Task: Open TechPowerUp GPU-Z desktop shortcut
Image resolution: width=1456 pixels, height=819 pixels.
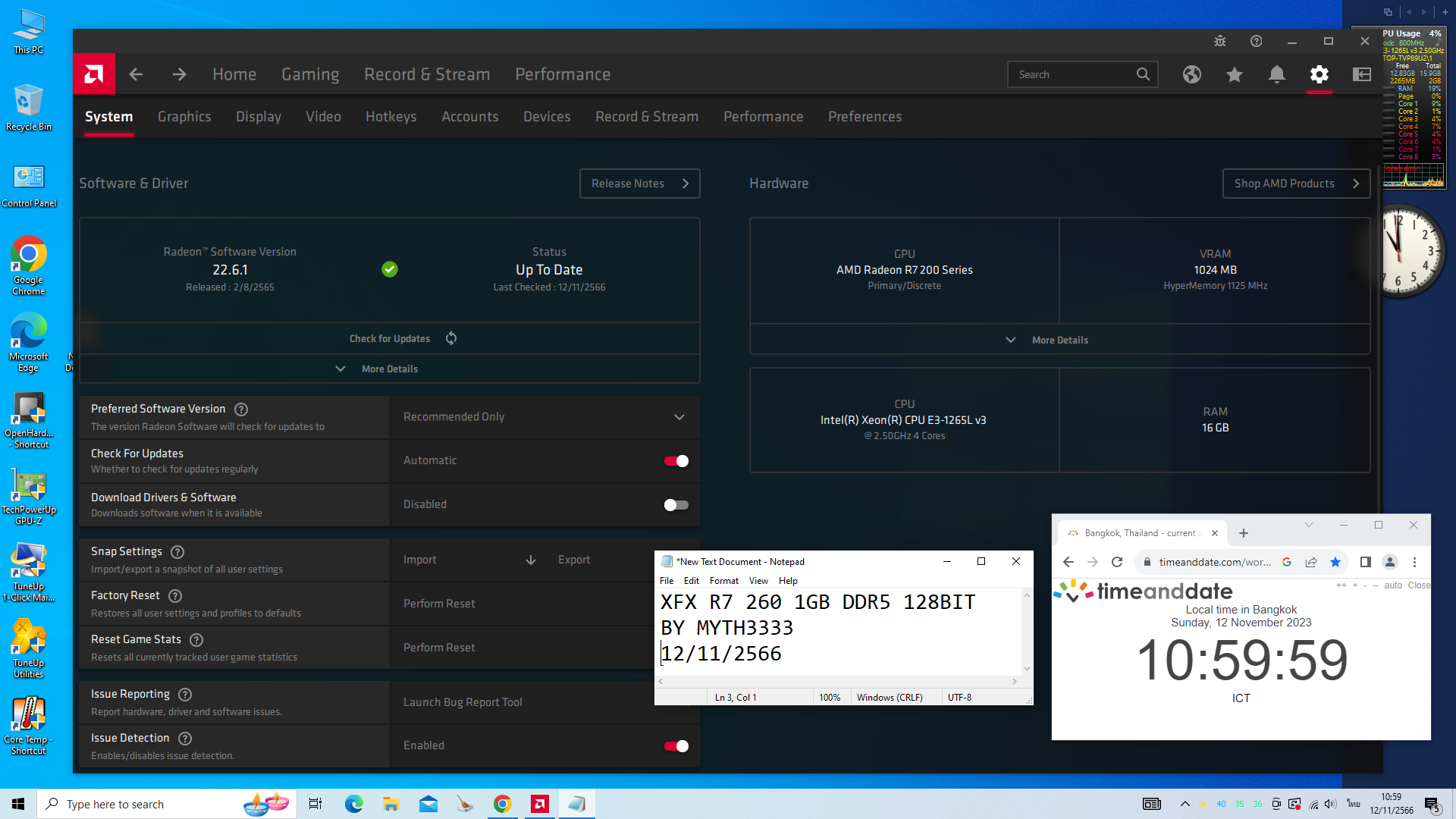Action: [29, 497]
